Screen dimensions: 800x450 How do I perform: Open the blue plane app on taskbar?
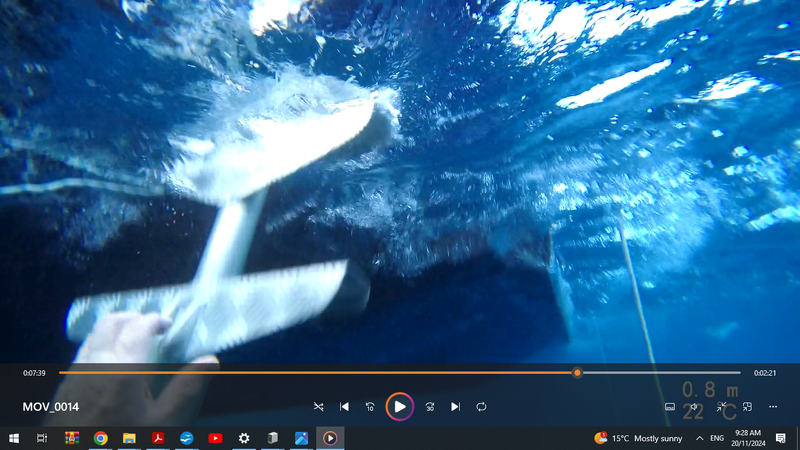tap(187, 438)
